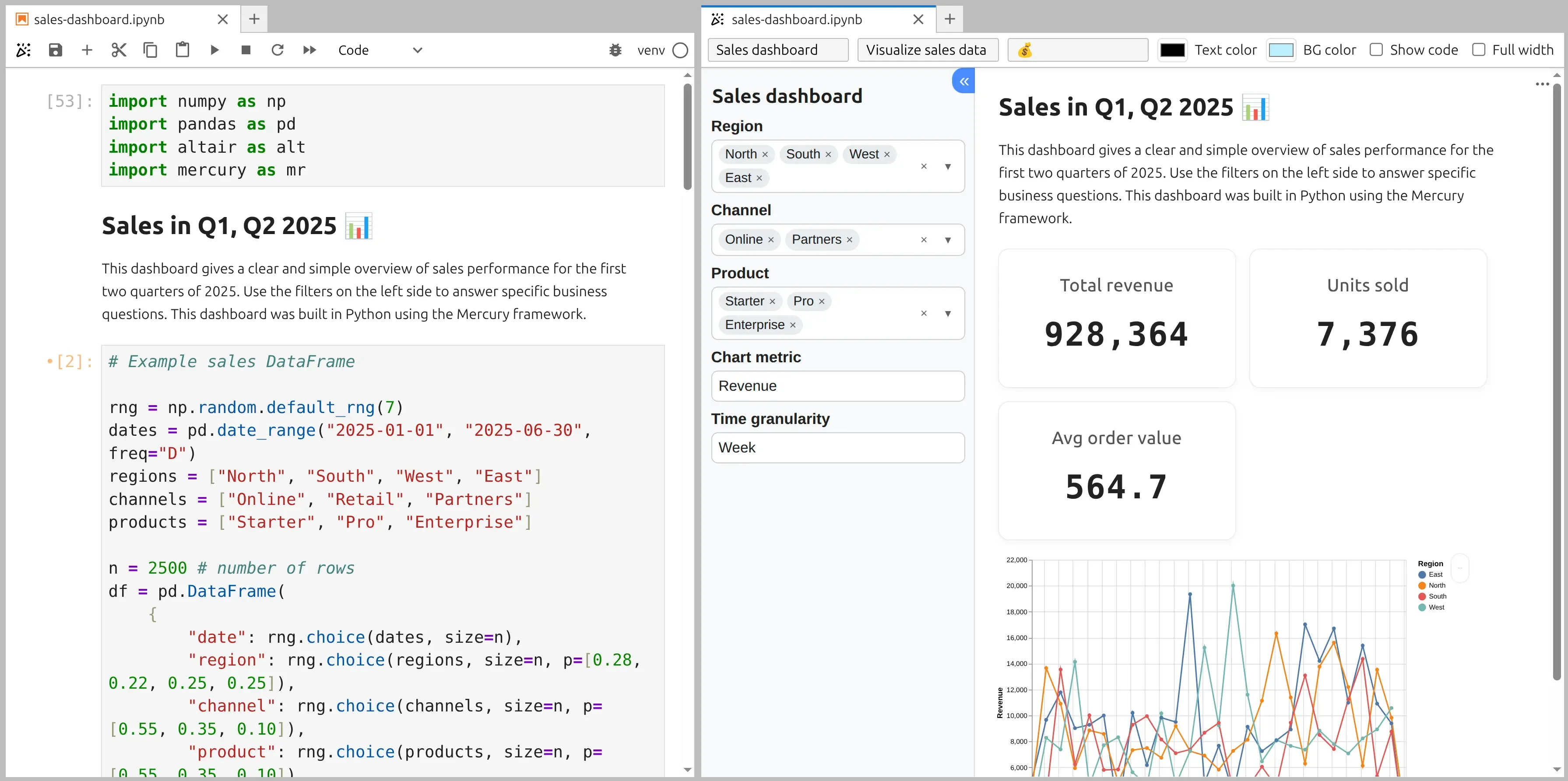Cut selected cells with the scissors icon
1568x781 pixels.
point(119,50)
